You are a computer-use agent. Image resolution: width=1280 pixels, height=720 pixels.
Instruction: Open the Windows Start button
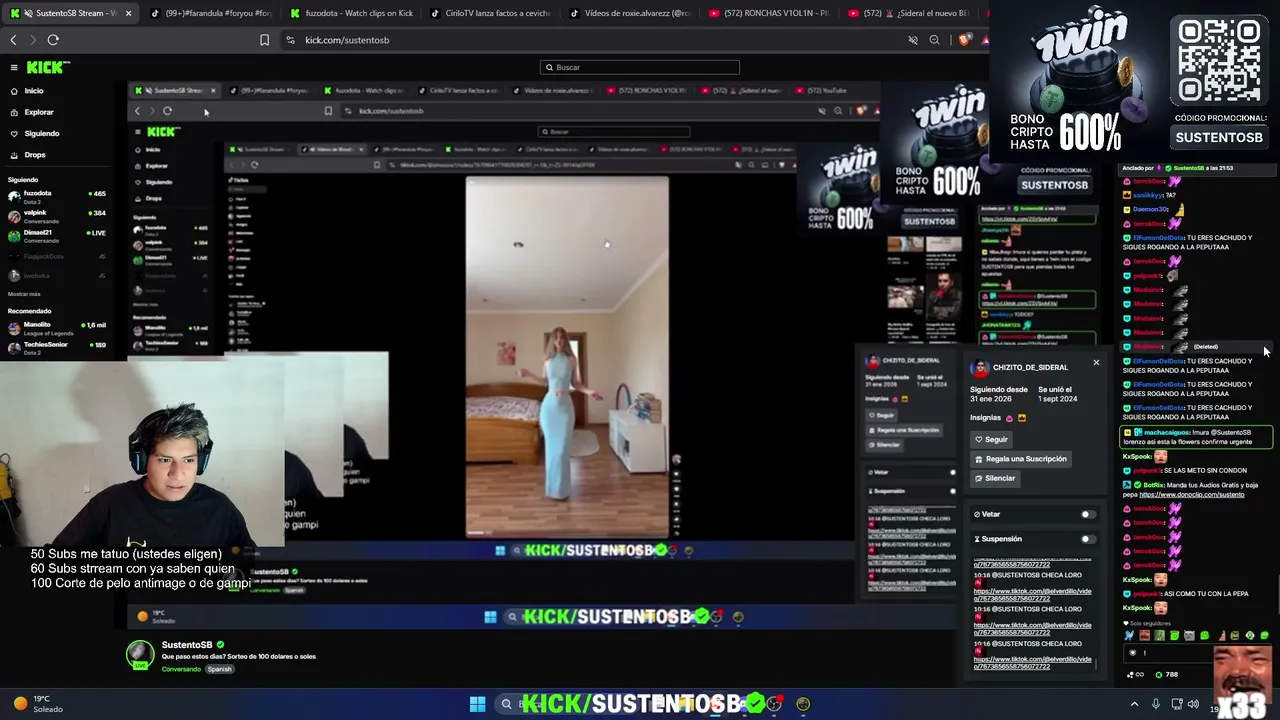477,704
